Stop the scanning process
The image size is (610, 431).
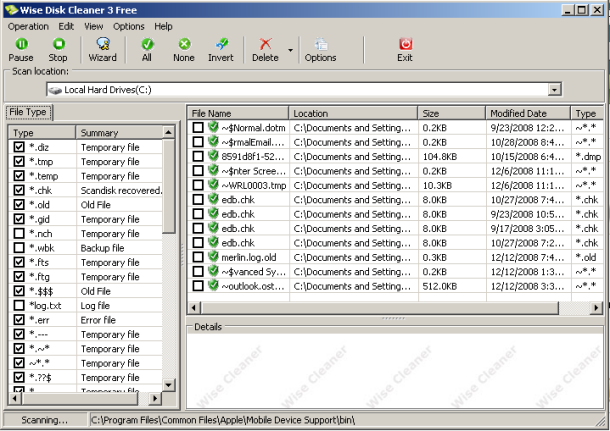click(58, 50)
